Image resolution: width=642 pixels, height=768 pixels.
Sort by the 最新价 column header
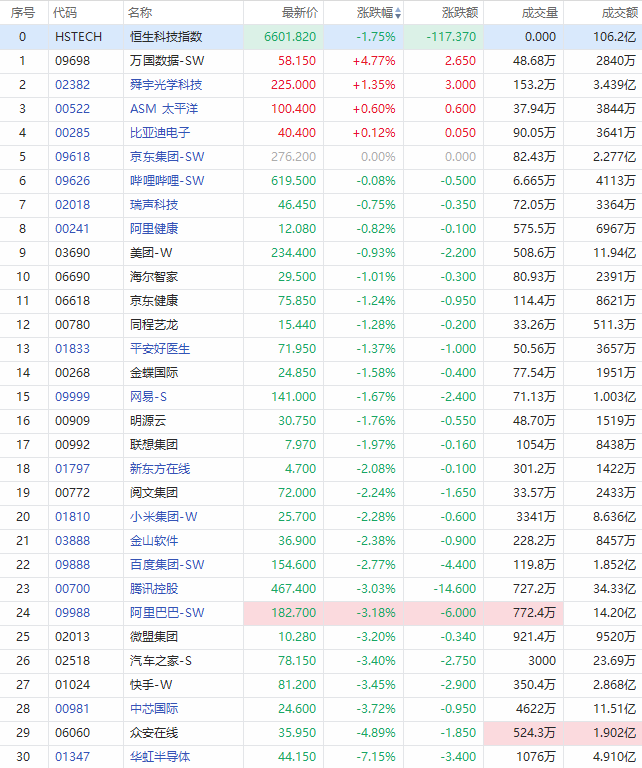pyautogui.click(x=300, y=13)
